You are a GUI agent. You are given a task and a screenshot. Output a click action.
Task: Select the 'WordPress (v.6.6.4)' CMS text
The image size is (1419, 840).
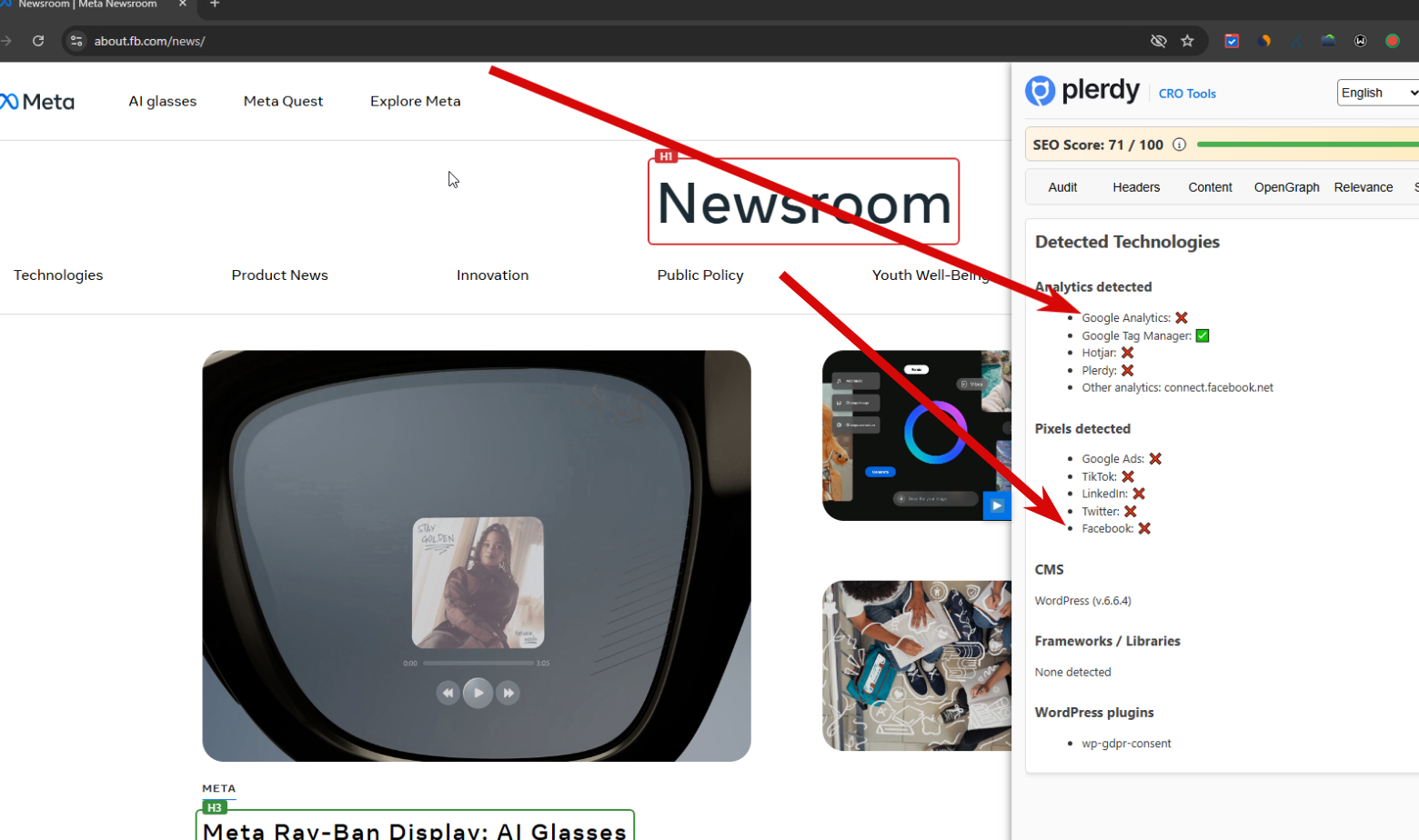coord(1082,601)
